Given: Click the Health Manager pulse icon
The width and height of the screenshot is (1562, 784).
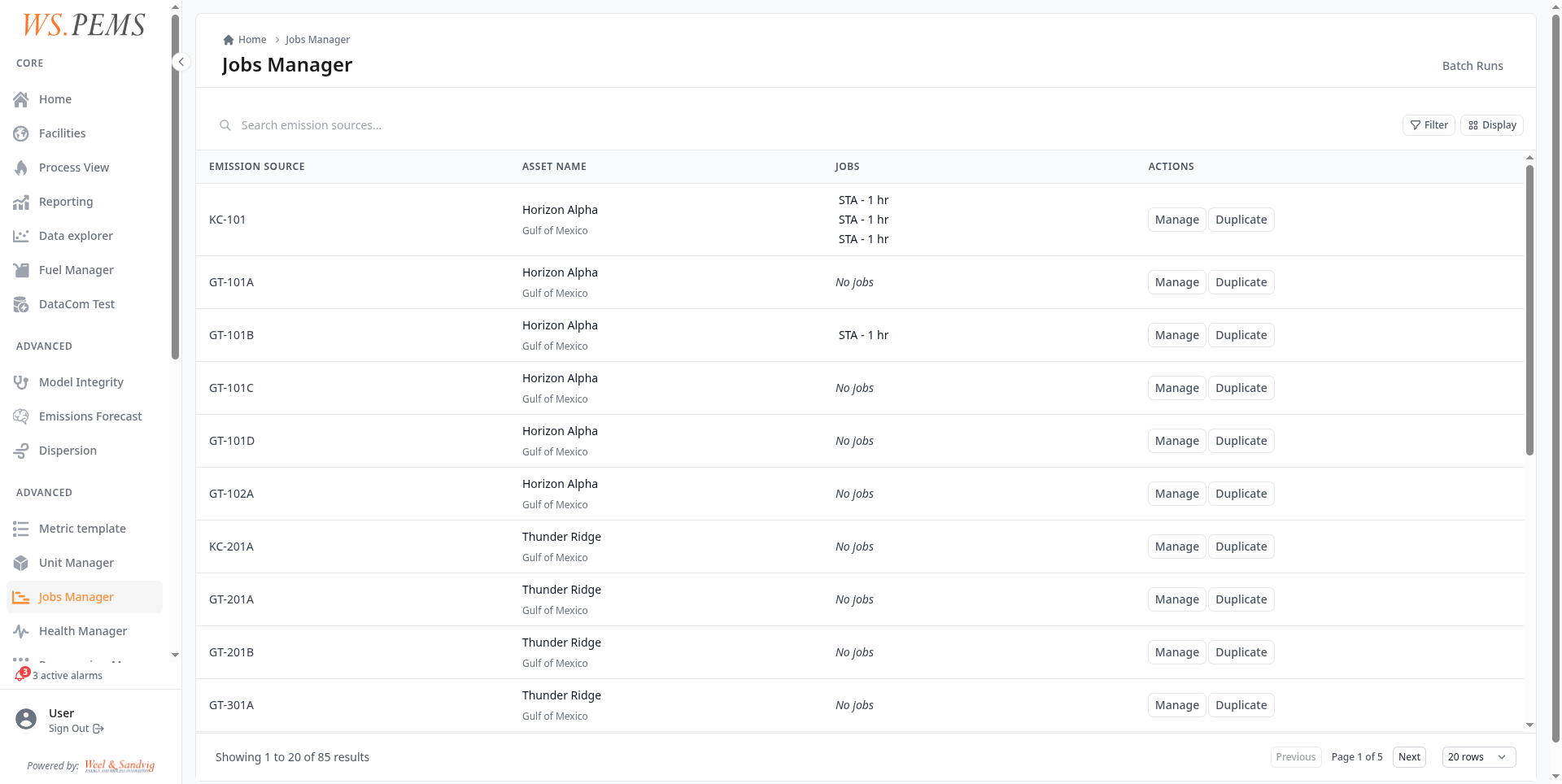Looking at the screenshot, I should pyautogui.click(x=21, y=631).
